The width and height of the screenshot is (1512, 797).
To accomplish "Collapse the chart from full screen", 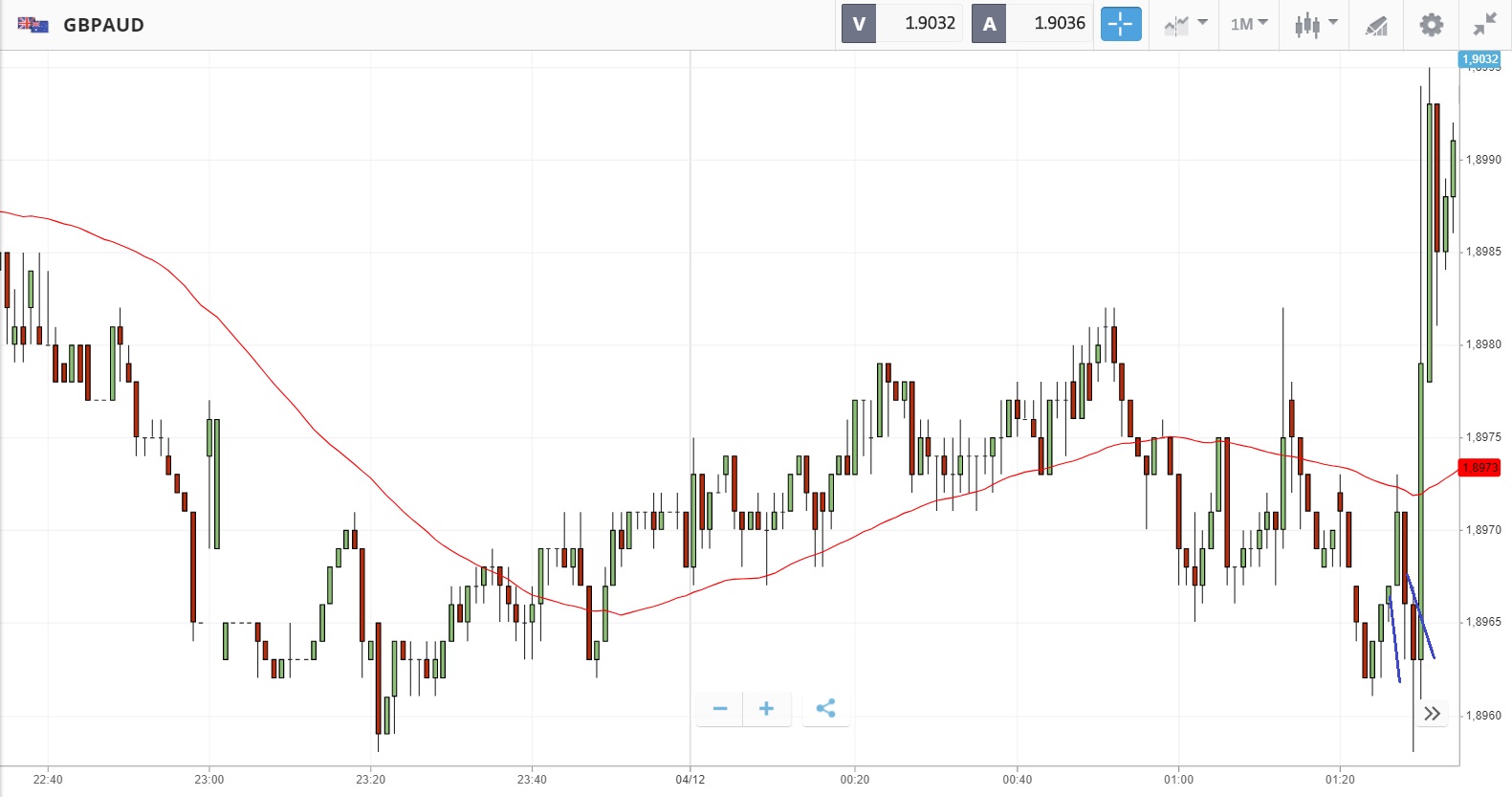I will [x=1485, y=25].
